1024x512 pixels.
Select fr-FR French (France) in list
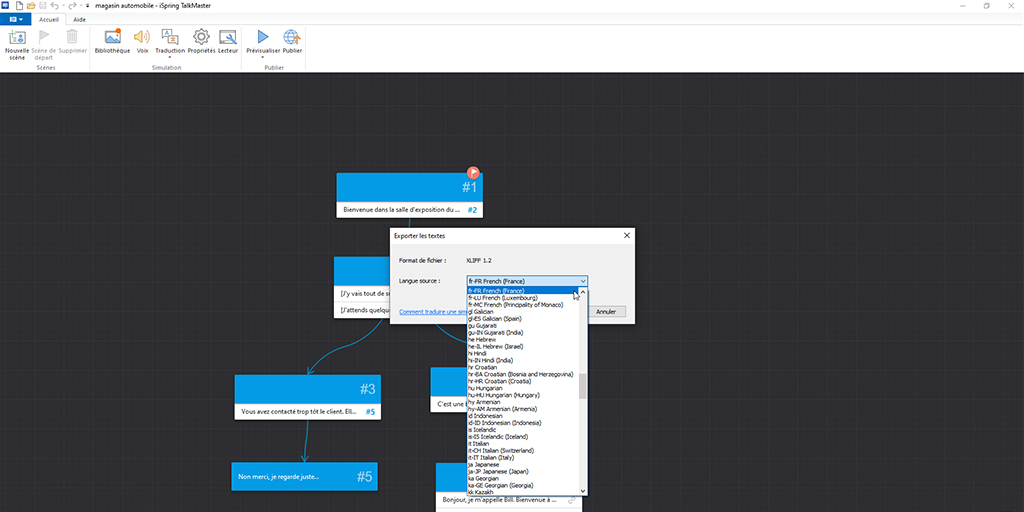(522, 291)
